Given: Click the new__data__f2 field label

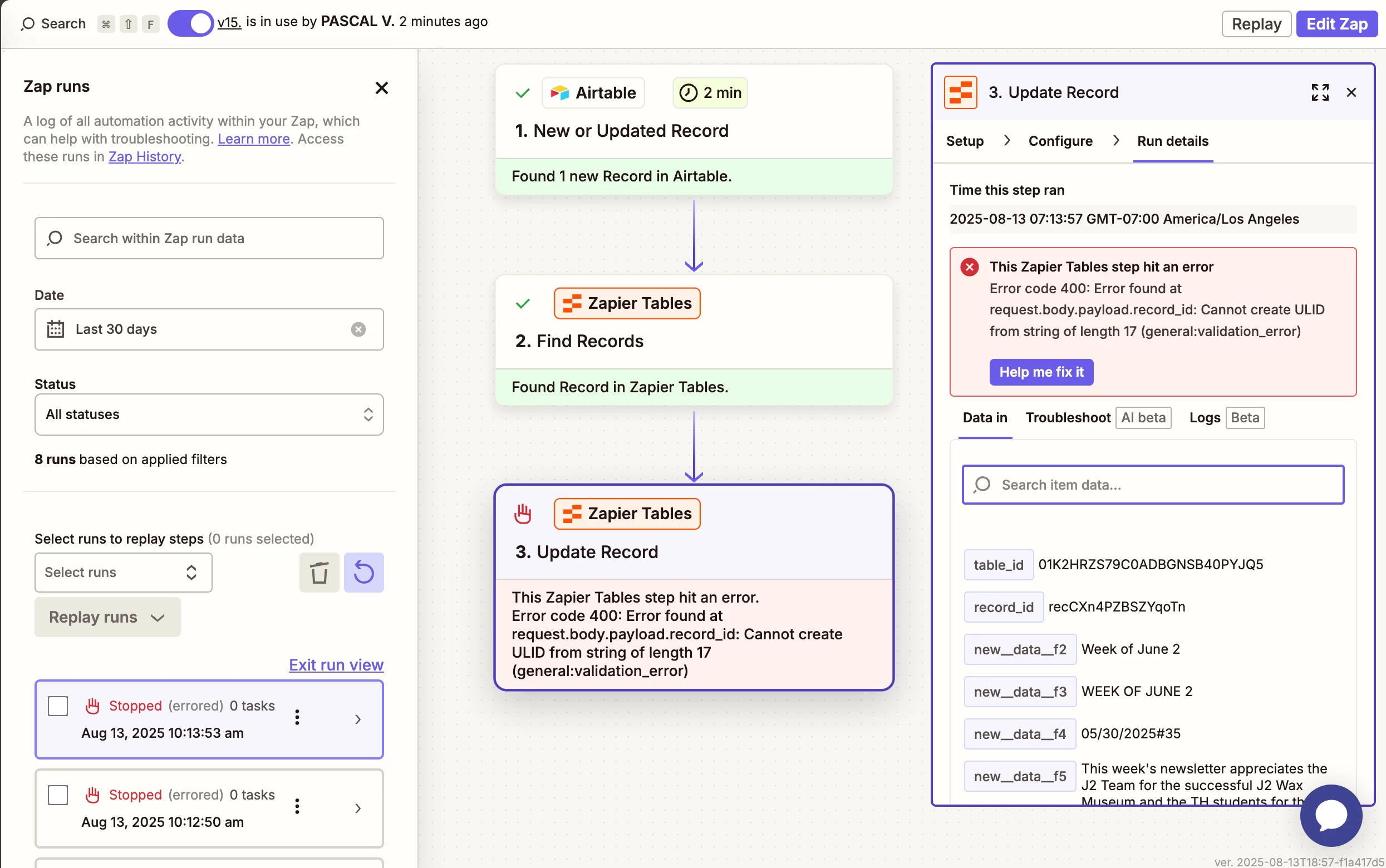Looking at the screenshot, I should tap(1020, 650).
